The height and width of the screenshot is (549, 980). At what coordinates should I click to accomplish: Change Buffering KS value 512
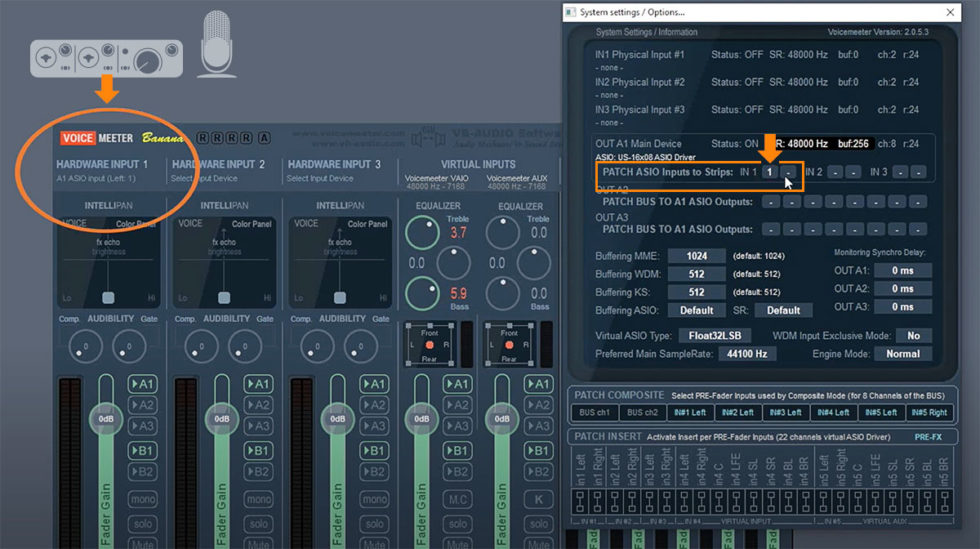click(696, 292)
